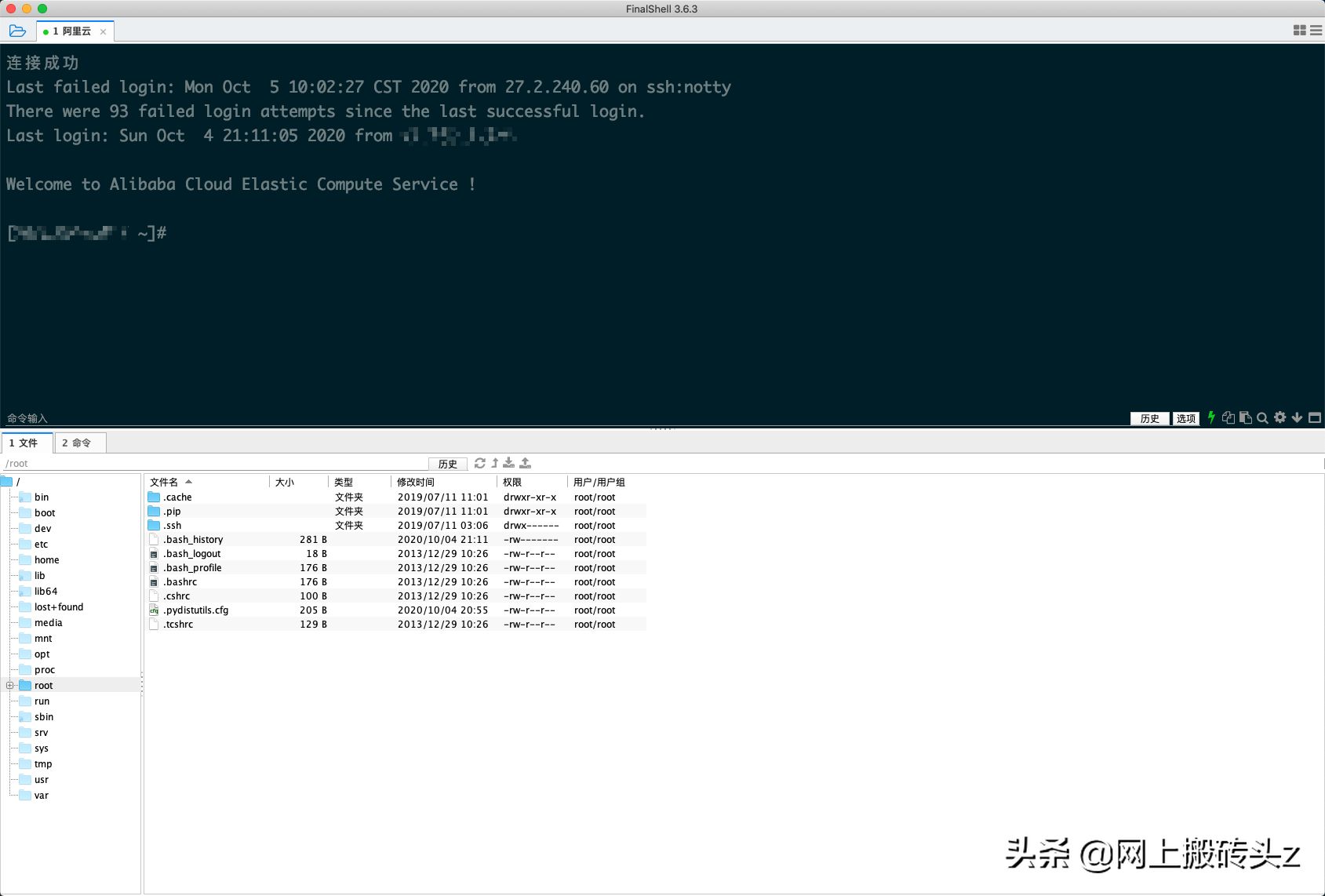Click the 2020/10/04 20:55 modified time
1325x896 pixels.
[x=442, y=610]
